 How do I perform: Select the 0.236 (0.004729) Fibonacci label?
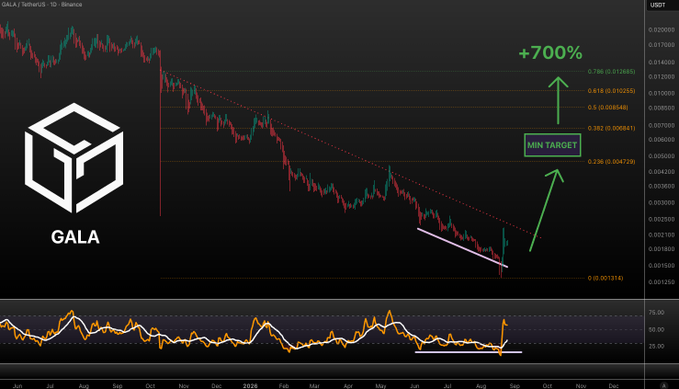coord(611,162)
